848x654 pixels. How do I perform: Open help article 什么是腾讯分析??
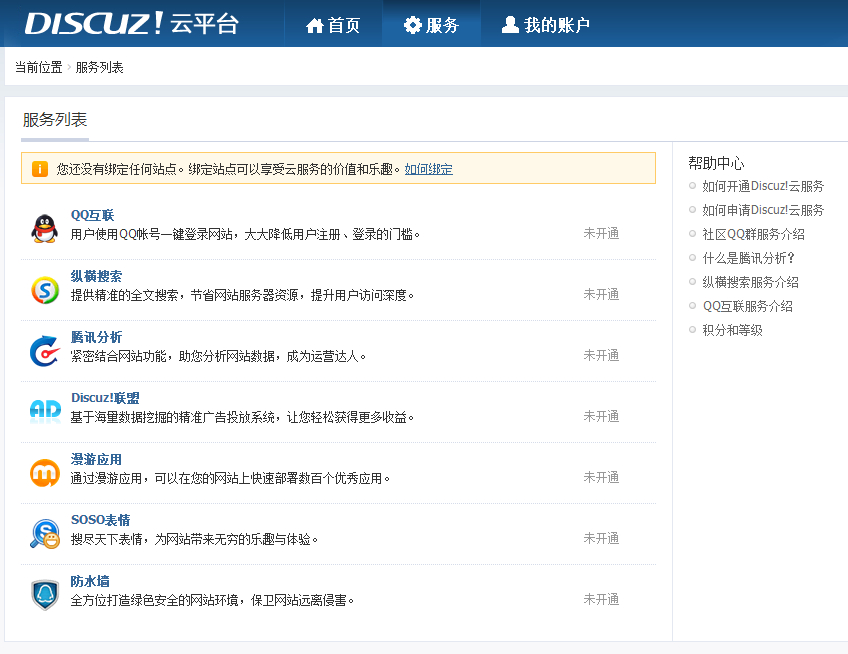[748, 259]
